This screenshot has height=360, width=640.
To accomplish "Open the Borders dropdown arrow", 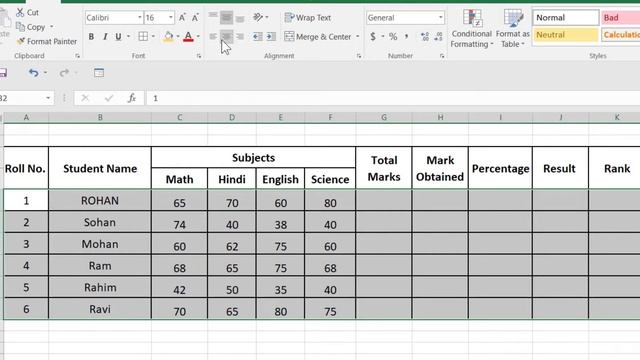I will click(x=153, y=37).
